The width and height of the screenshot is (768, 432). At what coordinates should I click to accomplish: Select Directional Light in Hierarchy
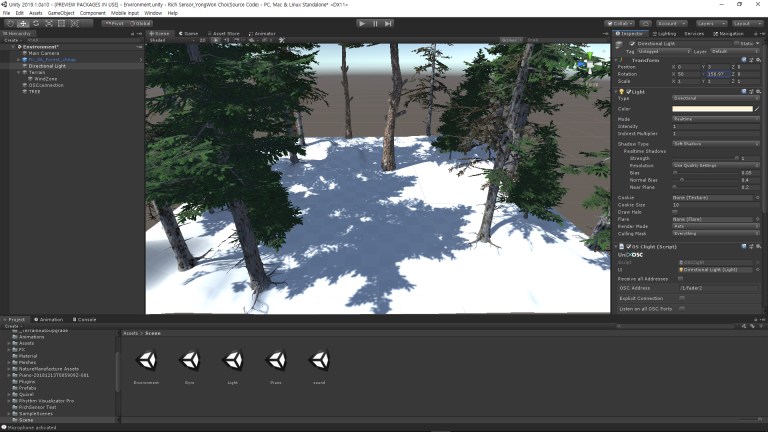pyautogui.click(x=47, y=66)
